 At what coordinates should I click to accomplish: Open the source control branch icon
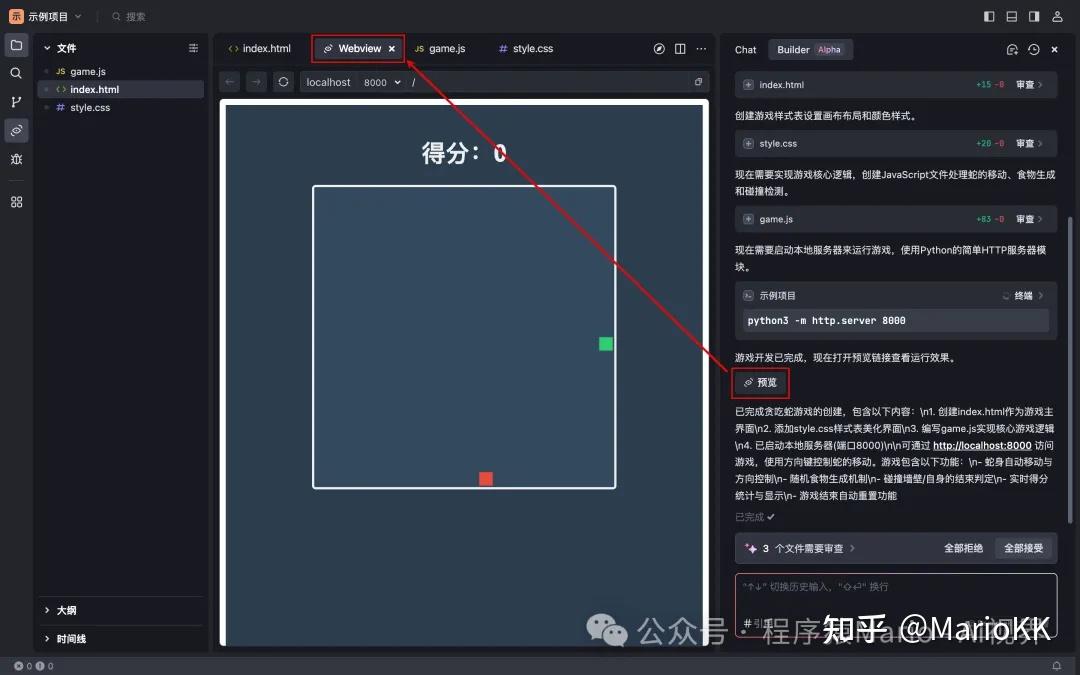[15, 101]
